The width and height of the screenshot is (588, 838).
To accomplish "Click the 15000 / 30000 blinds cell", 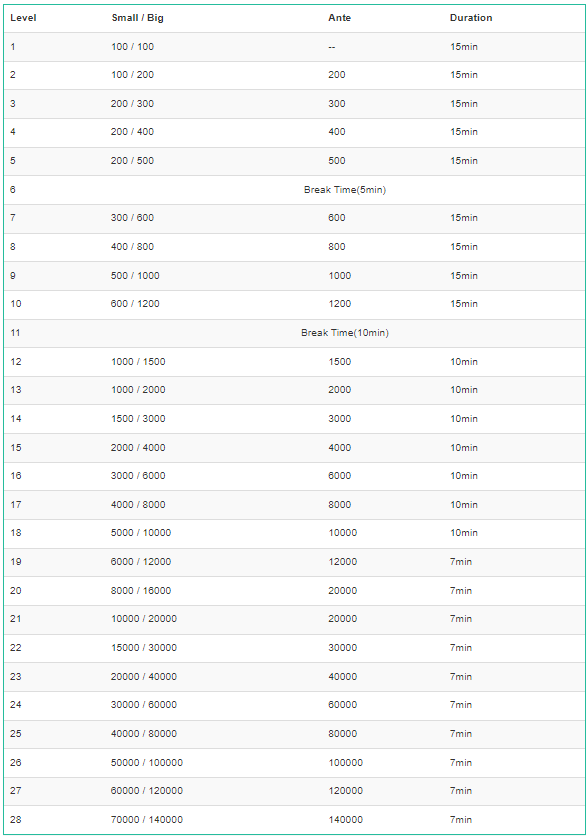I will pyautogui.click(x=144, y=648).
